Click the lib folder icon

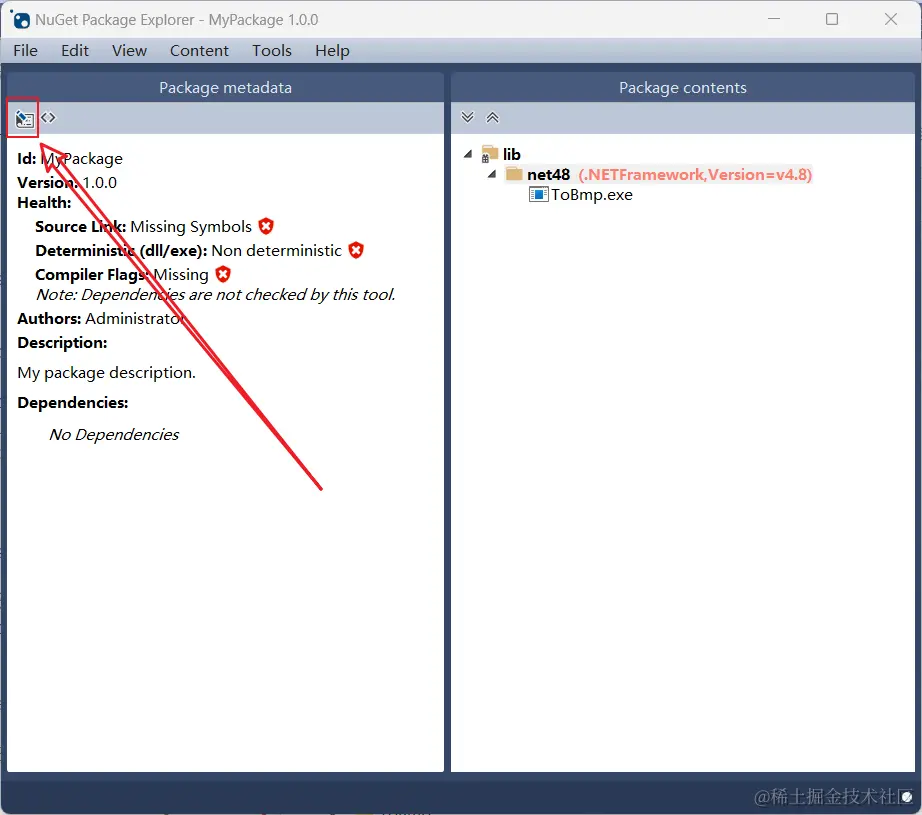point(489,154)
